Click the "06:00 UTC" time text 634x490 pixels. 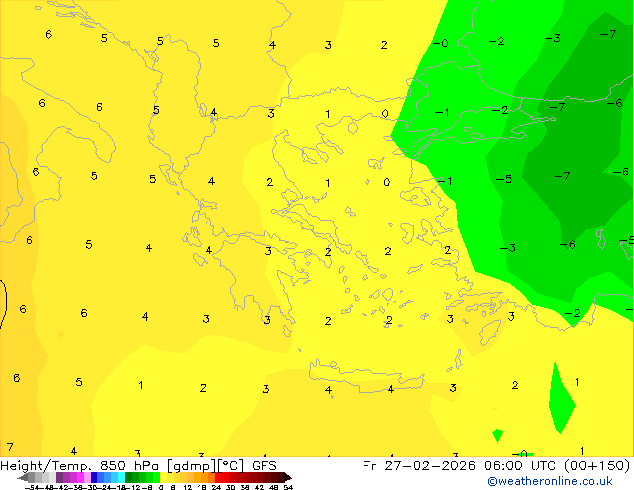pyautogui.click(x=522, y=466)
